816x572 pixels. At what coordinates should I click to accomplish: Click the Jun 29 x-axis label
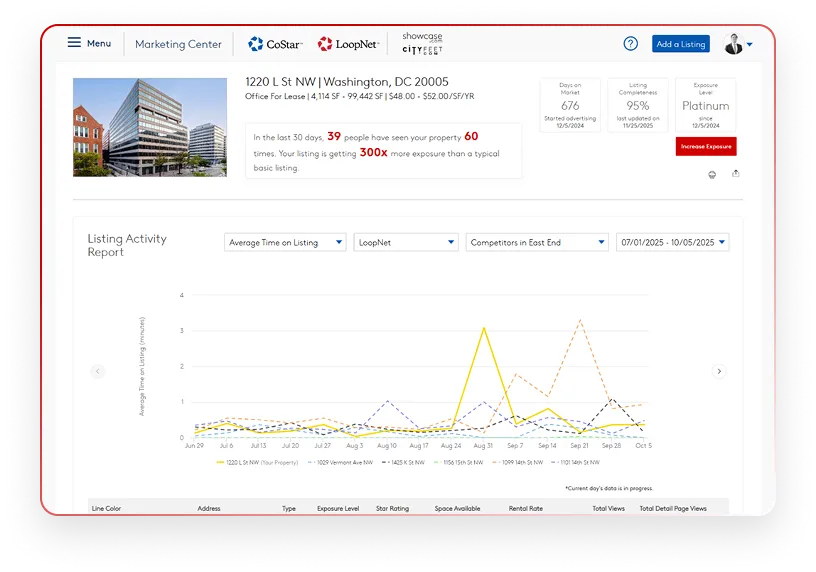(194, 446)
